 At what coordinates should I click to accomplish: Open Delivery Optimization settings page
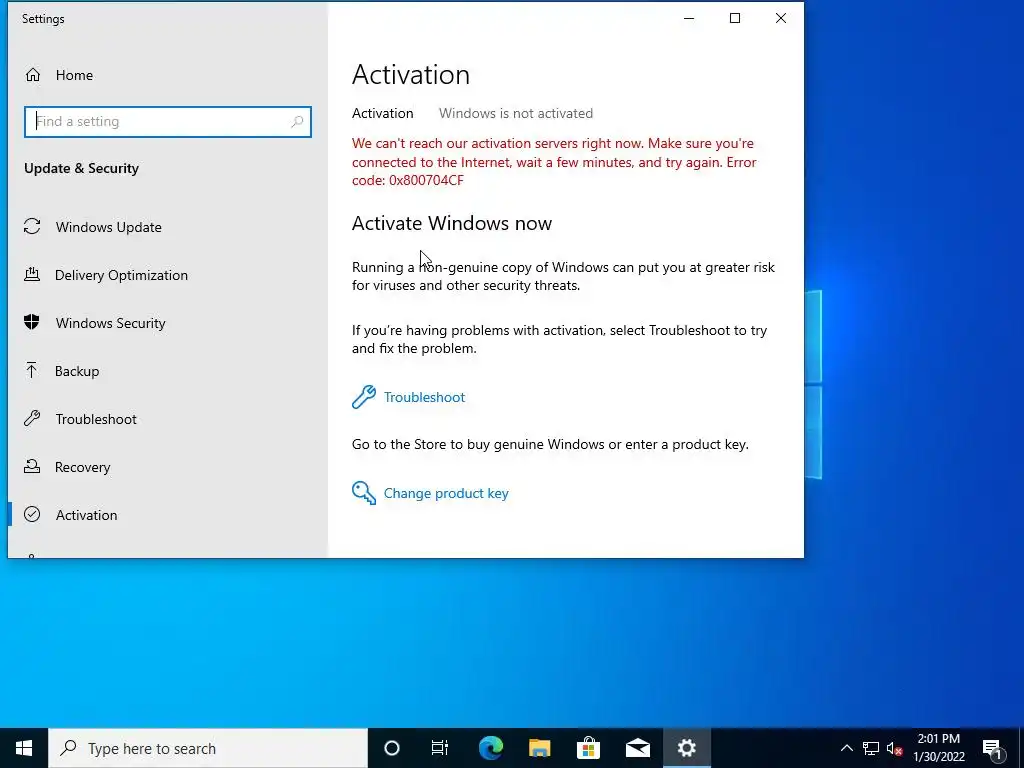[167, 275]
